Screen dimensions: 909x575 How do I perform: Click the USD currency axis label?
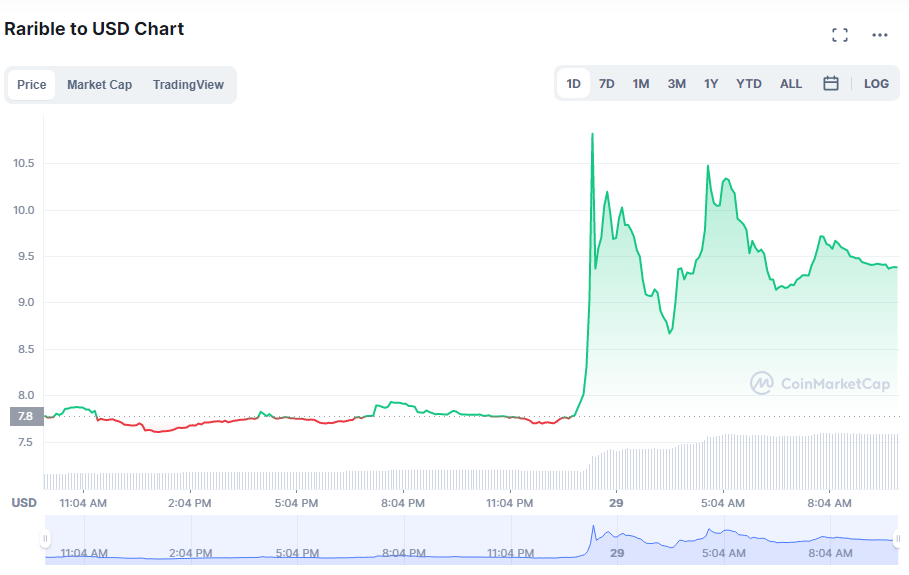click(x=24, y=503)
